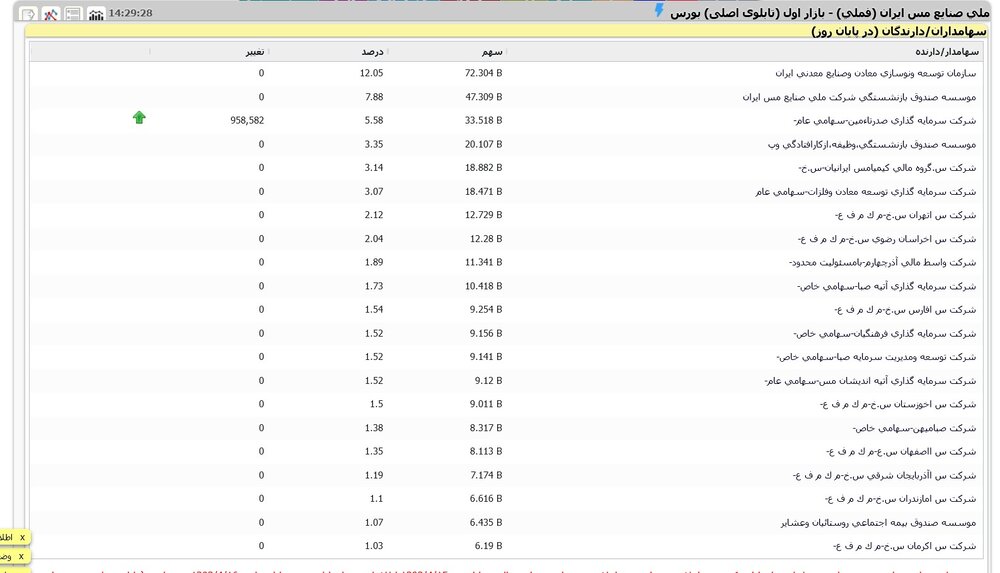Open the technical chart tools icon

click(50, 14)
